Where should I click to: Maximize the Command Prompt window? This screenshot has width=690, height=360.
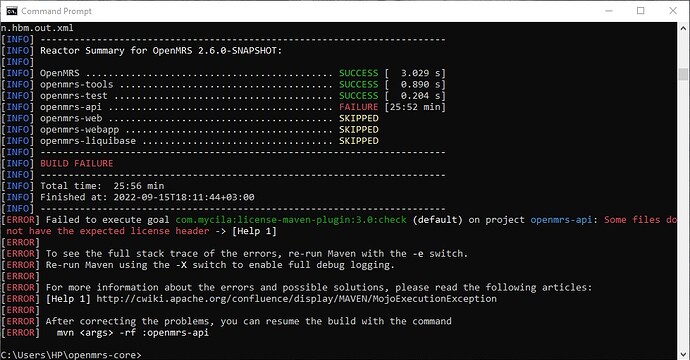(641, 11)
